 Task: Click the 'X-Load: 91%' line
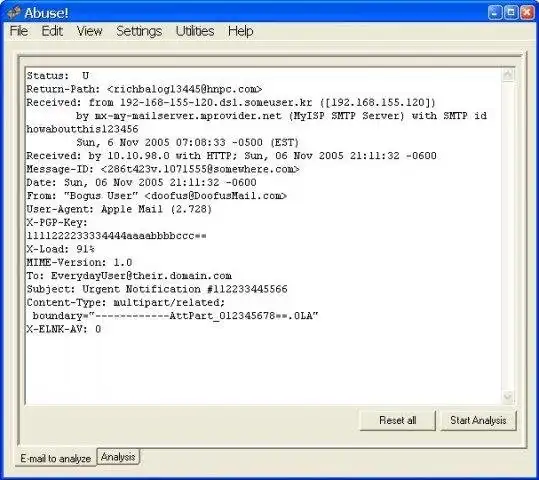pyautogui.click(x=60, y=249)
